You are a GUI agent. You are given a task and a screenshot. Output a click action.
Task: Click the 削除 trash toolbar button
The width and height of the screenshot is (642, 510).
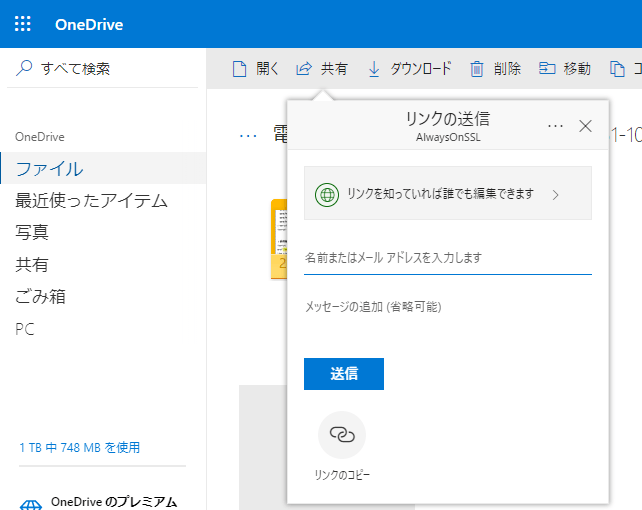[495, 68]
